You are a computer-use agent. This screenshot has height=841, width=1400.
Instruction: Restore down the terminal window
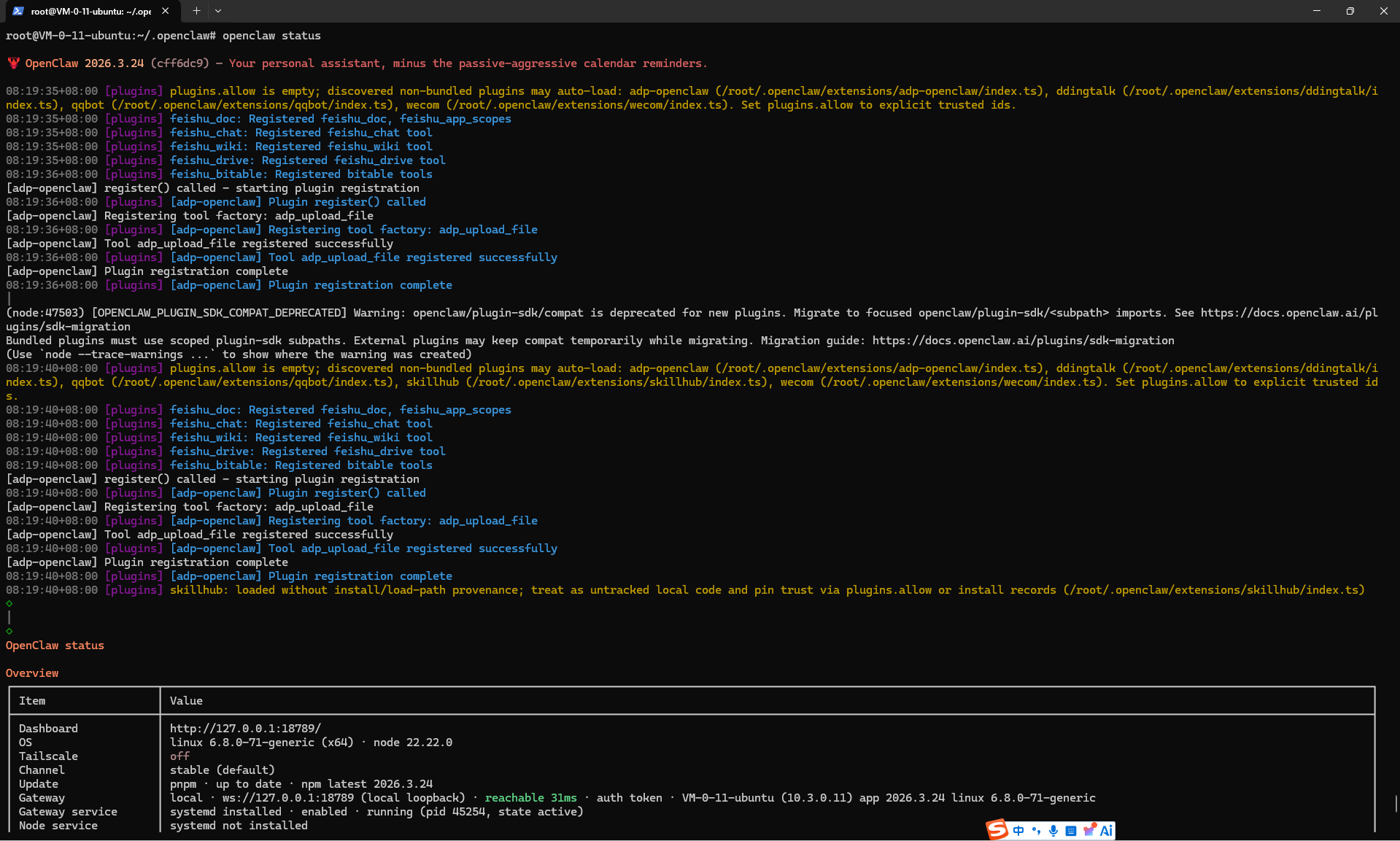[1350, 11]
